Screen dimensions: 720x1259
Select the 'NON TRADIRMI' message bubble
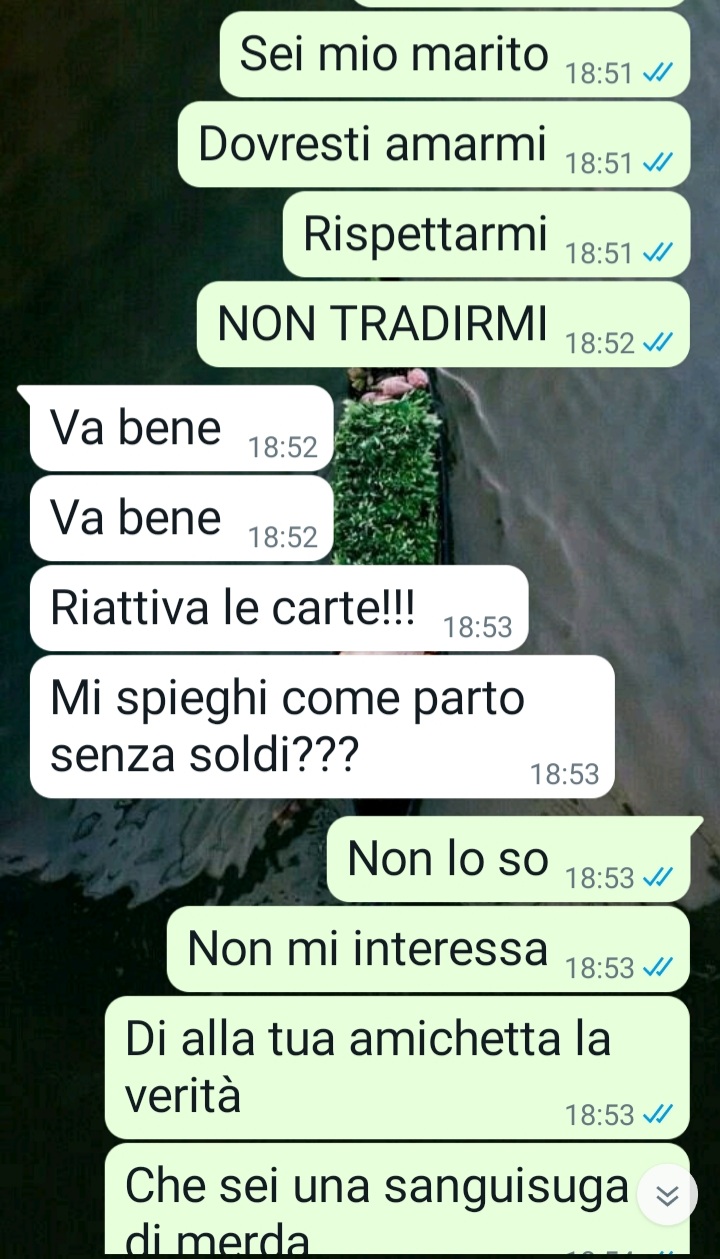pyautogui.click(x=444, y=325)
